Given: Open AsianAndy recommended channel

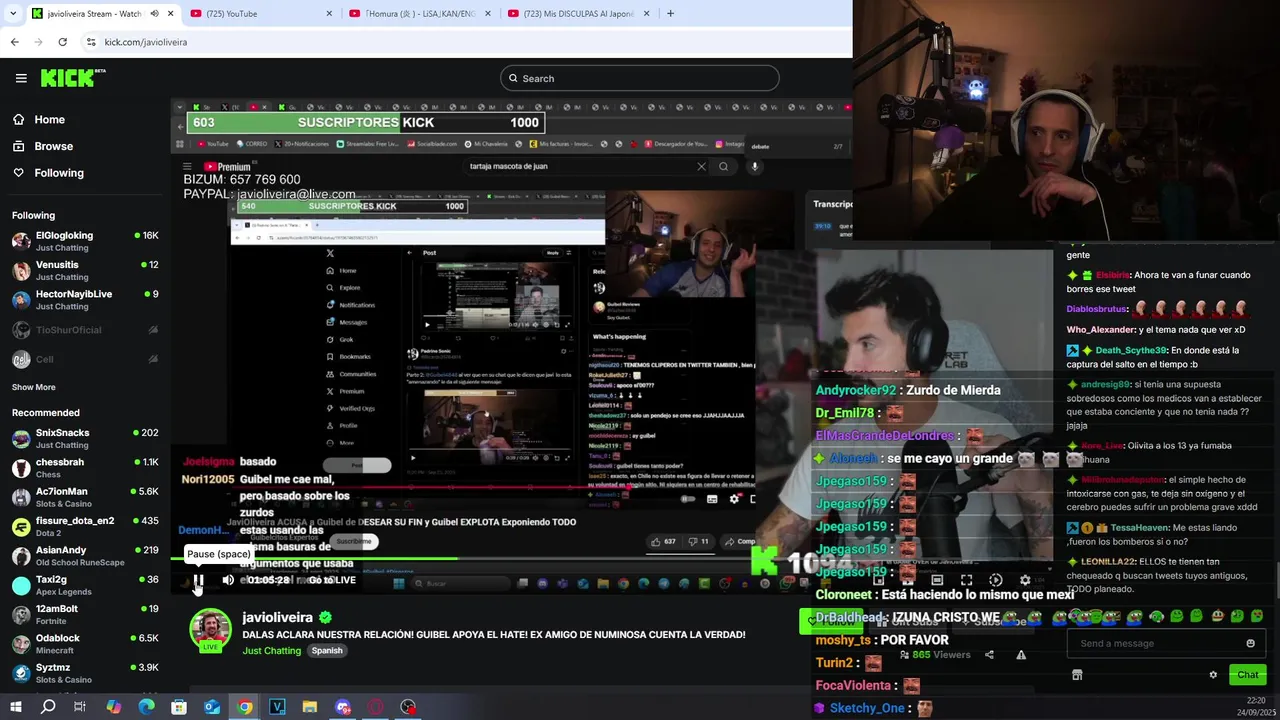Looking at the screenshot, I should 85,556.
